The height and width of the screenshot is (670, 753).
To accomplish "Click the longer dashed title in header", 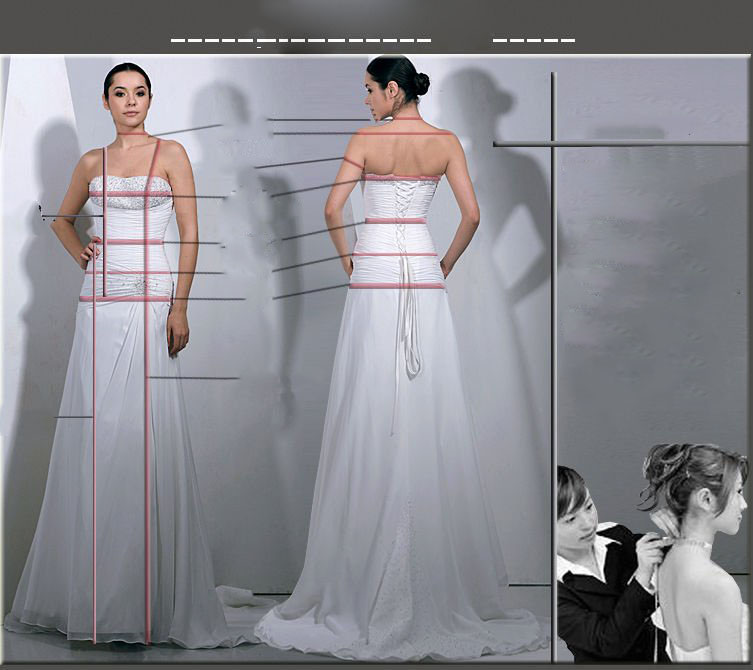I will [300, 41].
